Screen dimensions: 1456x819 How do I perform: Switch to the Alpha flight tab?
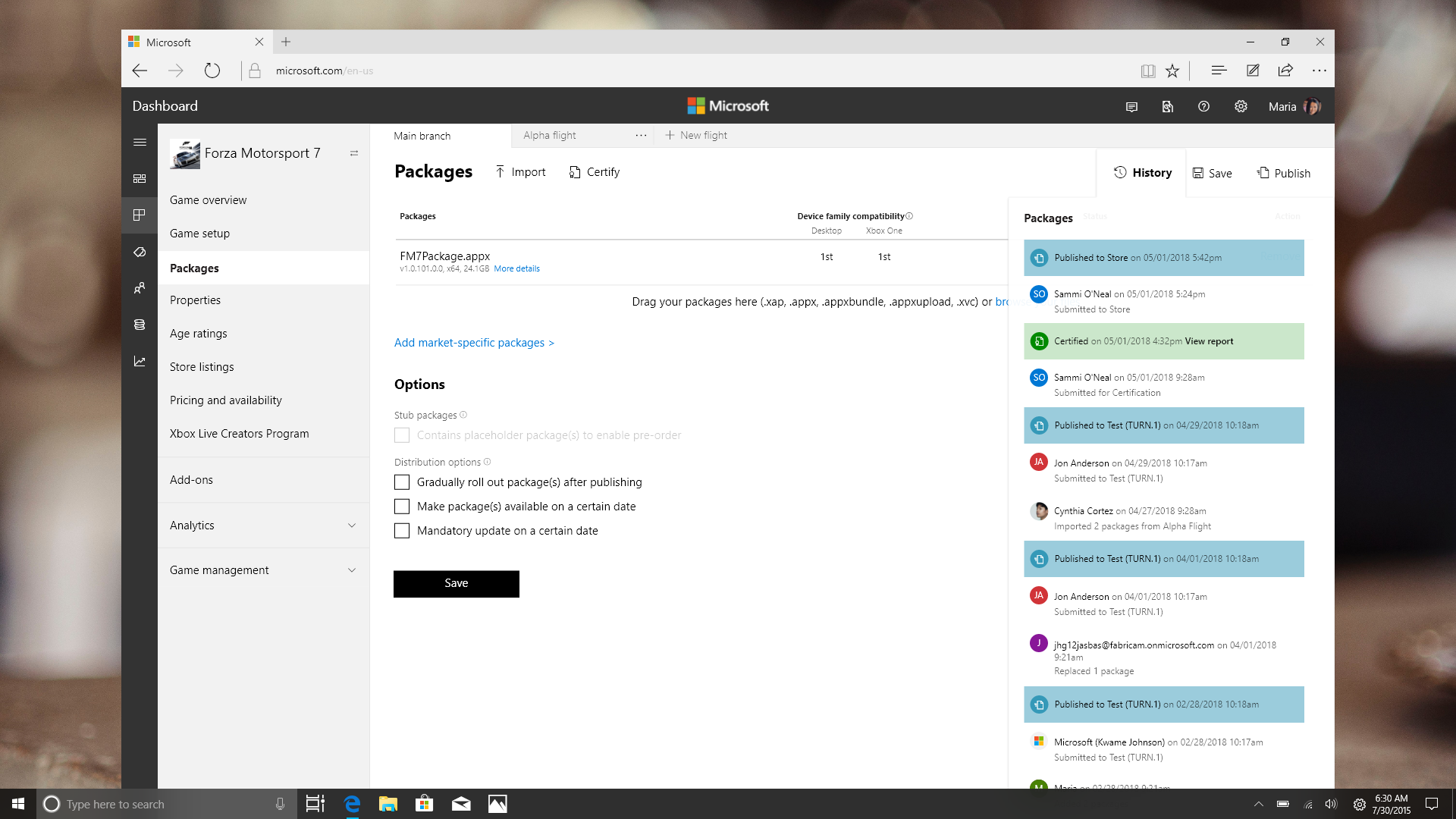[x=550, y=136]
